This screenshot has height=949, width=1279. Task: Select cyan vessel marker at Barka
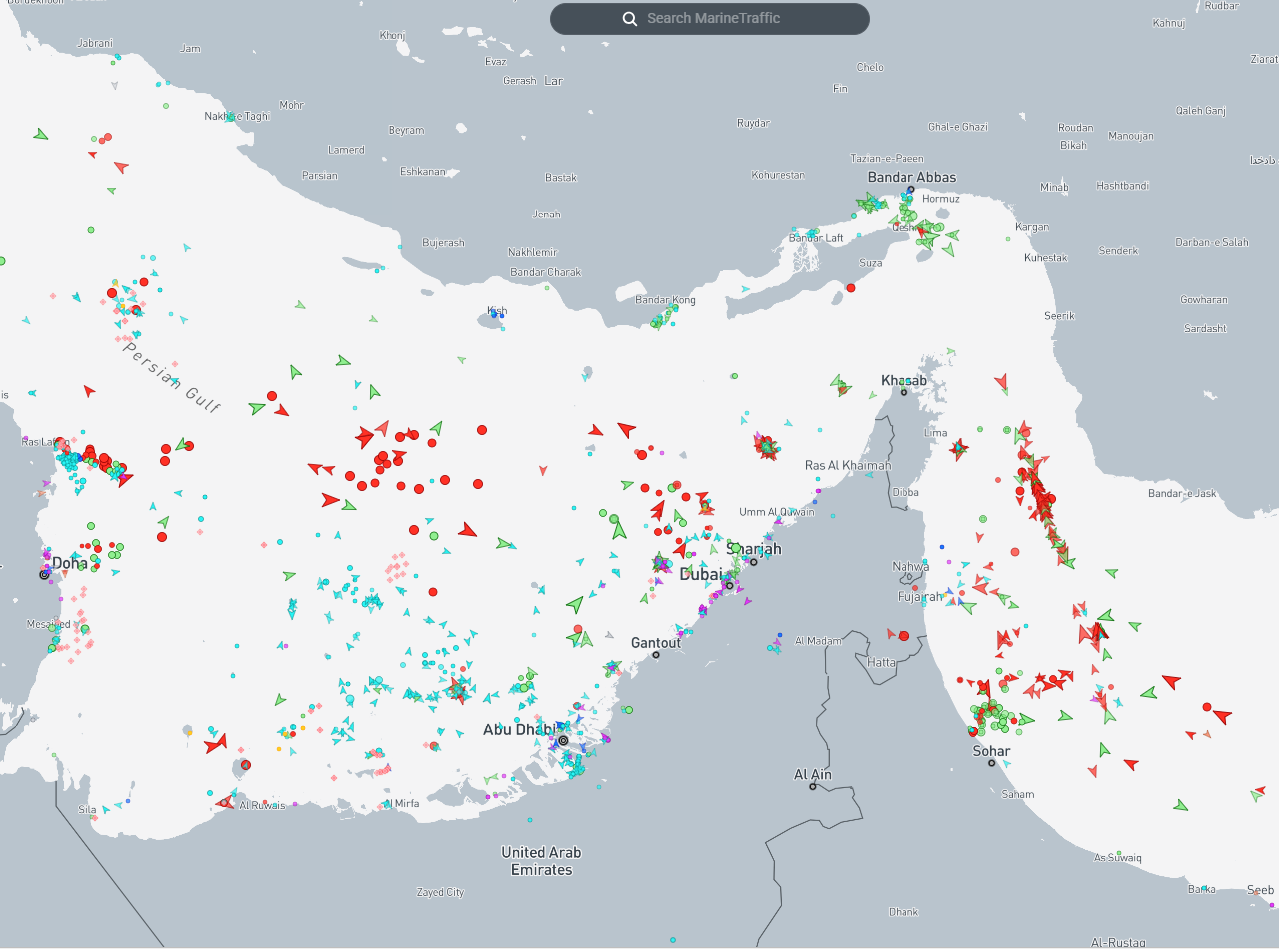[1204, 888]
